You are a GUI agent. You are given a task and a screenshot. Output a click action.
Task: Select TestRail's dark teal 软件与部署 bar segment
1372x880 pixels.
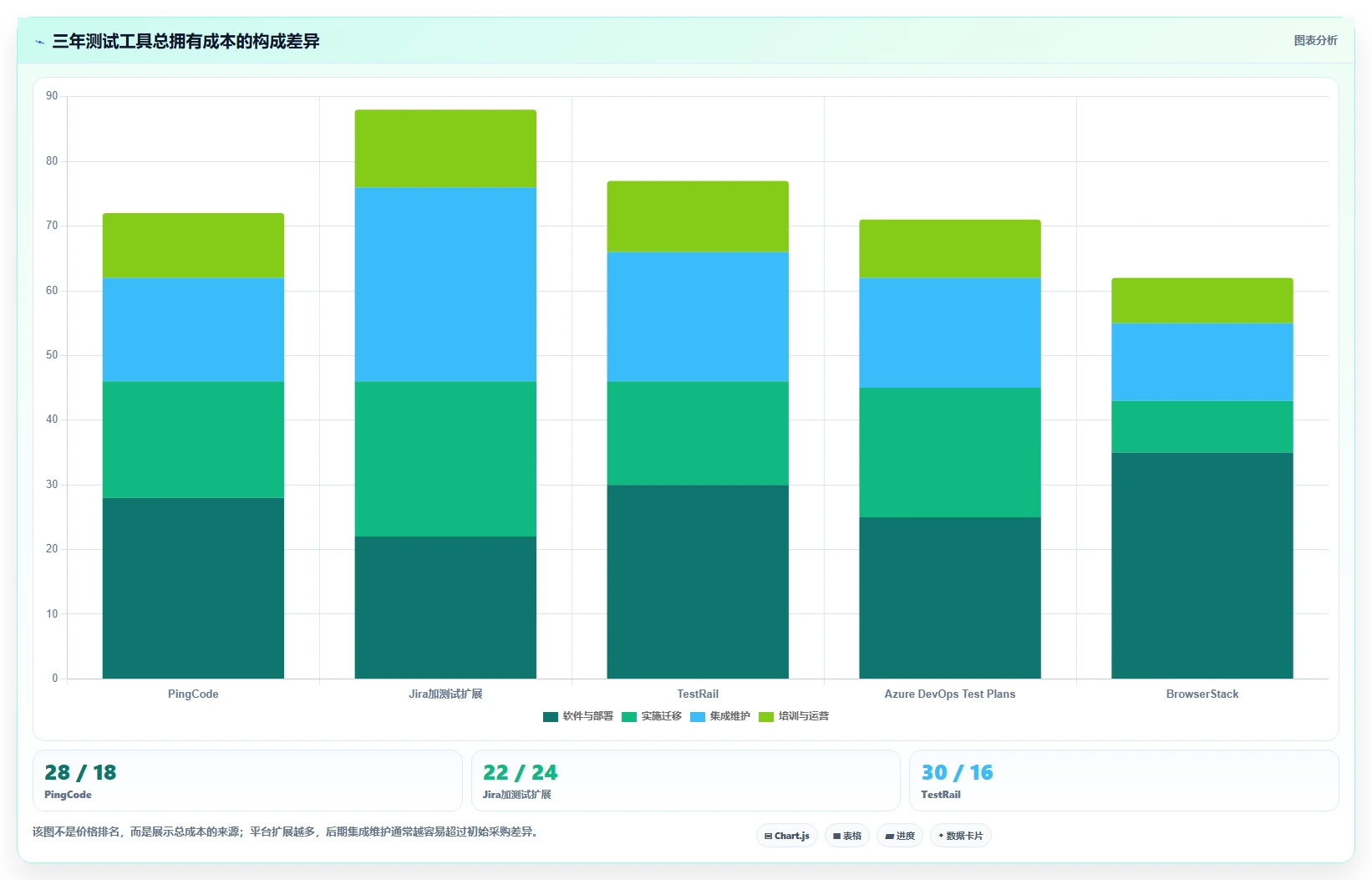pos(698,582)
